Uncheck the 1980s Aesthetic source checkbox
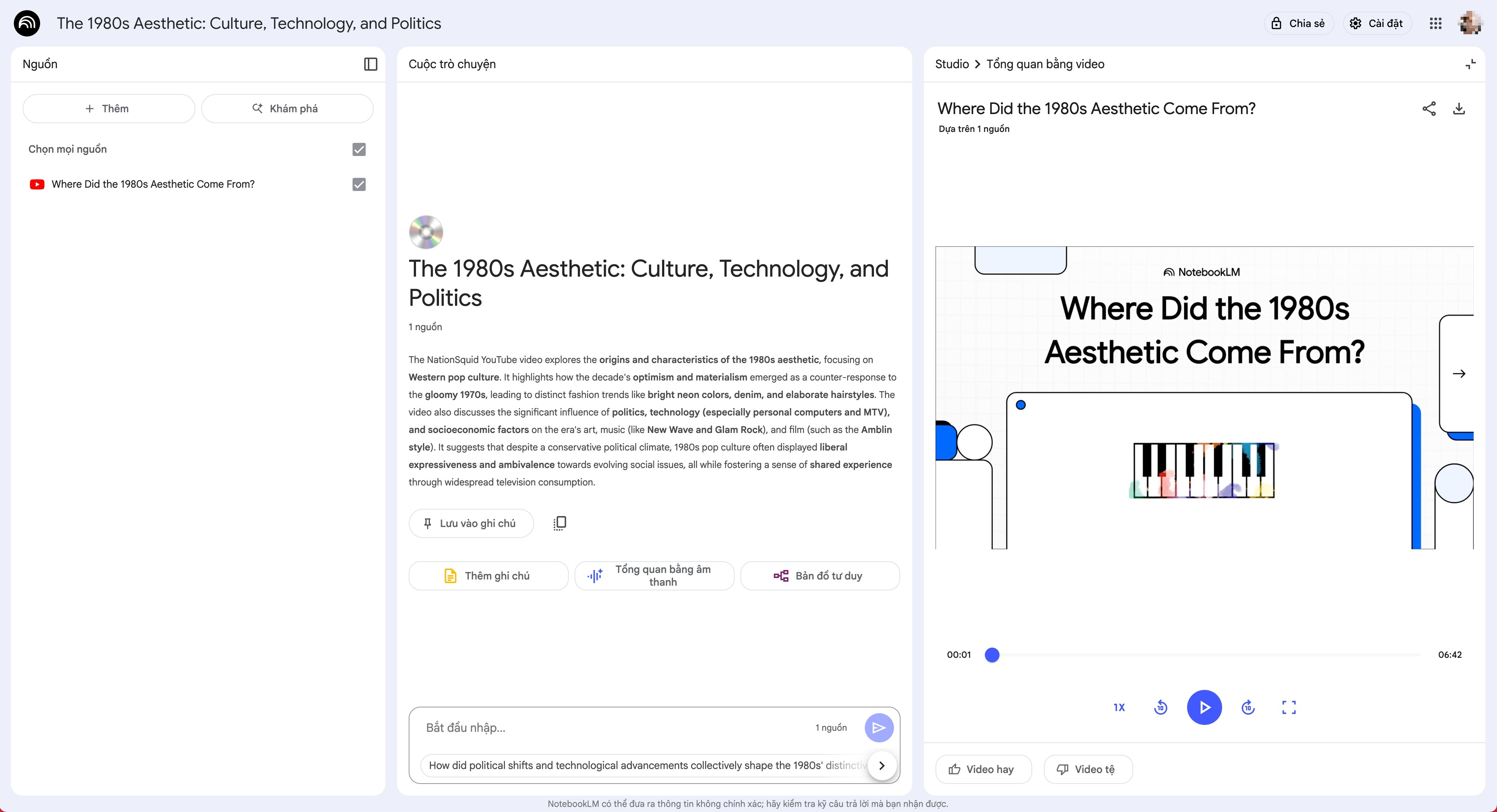The width and height of the screenshot is (1497, 812). click(359, 184)
